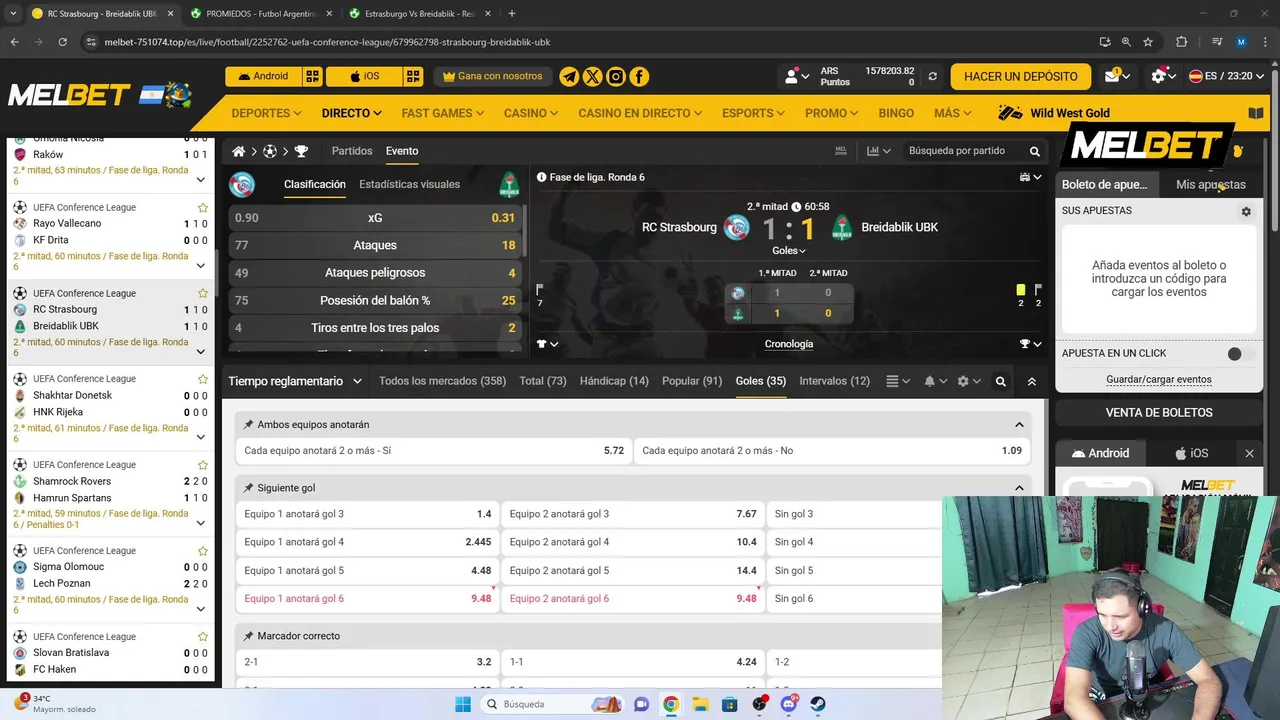
Task: Bet on Equipo 1 anotará gol 3 at 1.4
Action: pyautogui.click(x=368, y=514)
